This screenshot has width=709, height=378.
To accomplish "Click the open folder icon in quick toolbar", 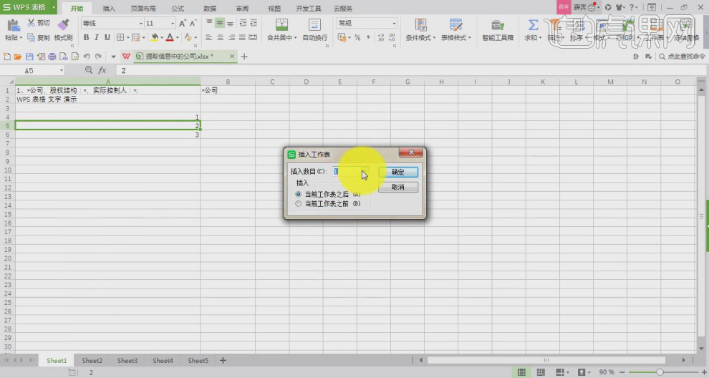I will pyautogui.click(x=18, y=57).
